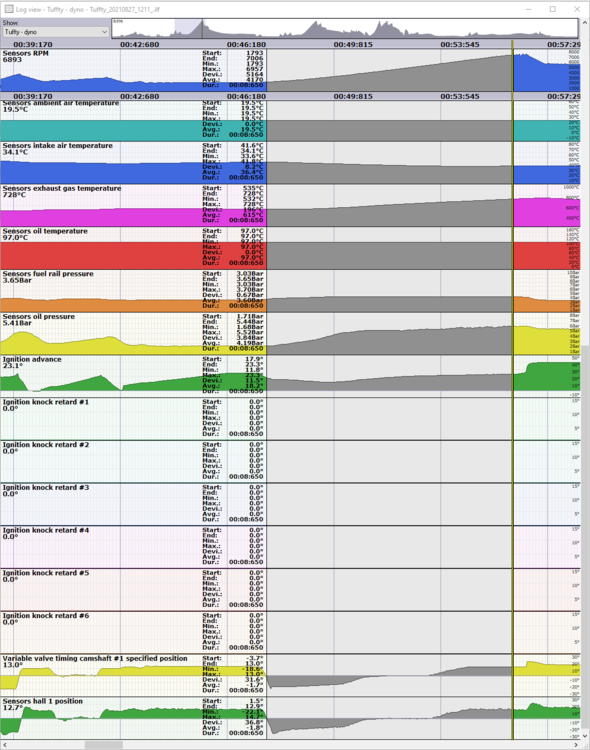The width and height of the screenshot is (590, 750).
Task: Click the vertical scrollbar up arrow
Action: 585,22
